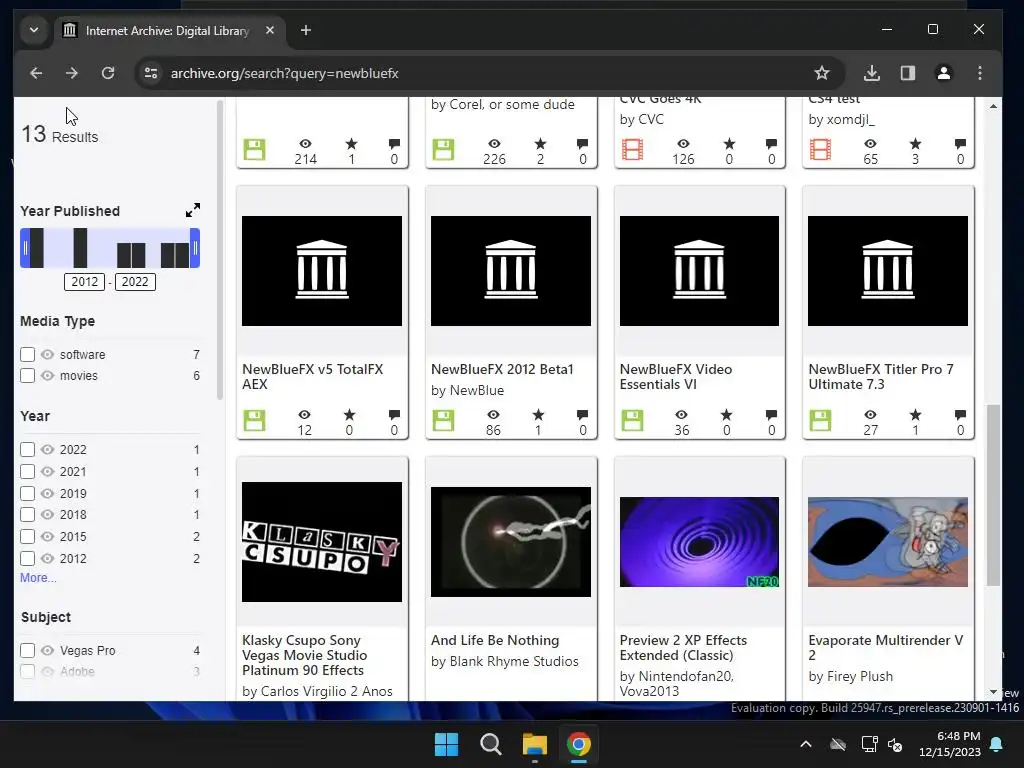
Task: Check the Vegas Pro subject filter
Action: click(27, 650)
